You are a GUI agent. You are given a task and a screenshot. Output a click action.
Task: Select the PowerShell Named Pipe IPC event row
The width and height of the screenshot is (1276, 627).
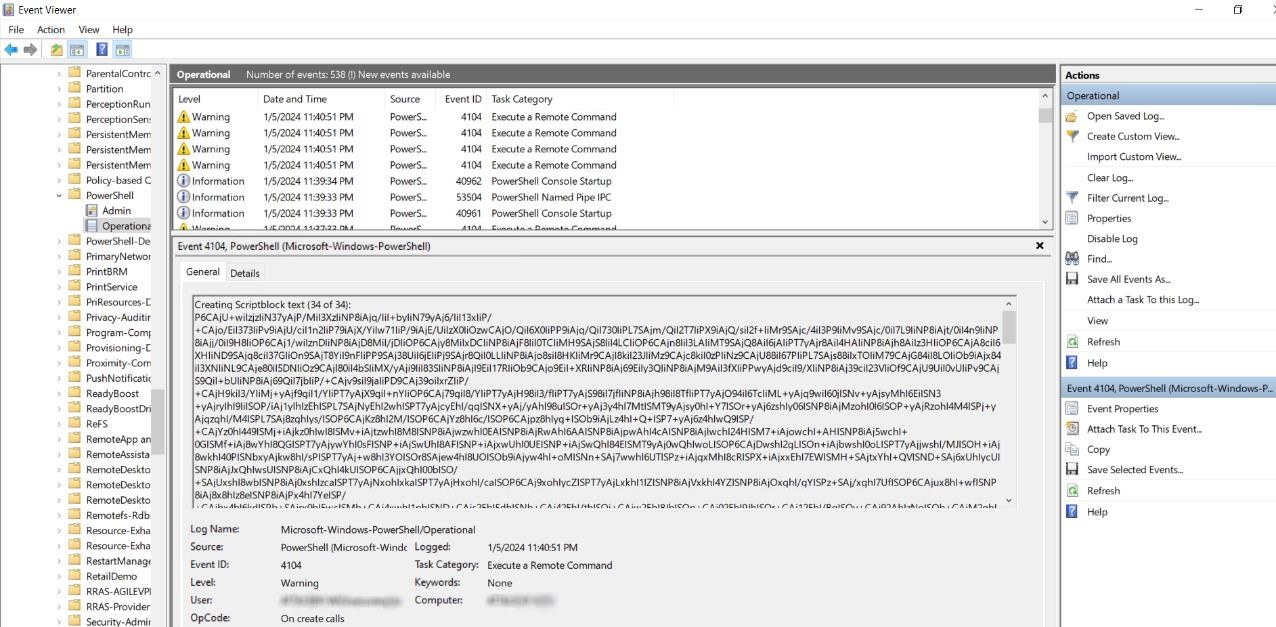[x=550, y=197]
